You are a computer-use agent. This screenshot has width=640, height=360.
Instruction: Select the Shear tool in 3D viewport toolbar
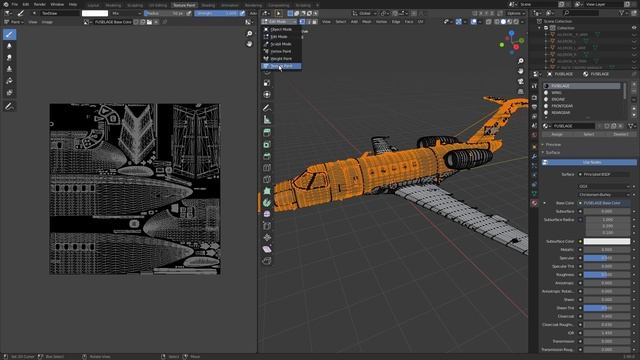pyautogui.click(x=267, y=249)
